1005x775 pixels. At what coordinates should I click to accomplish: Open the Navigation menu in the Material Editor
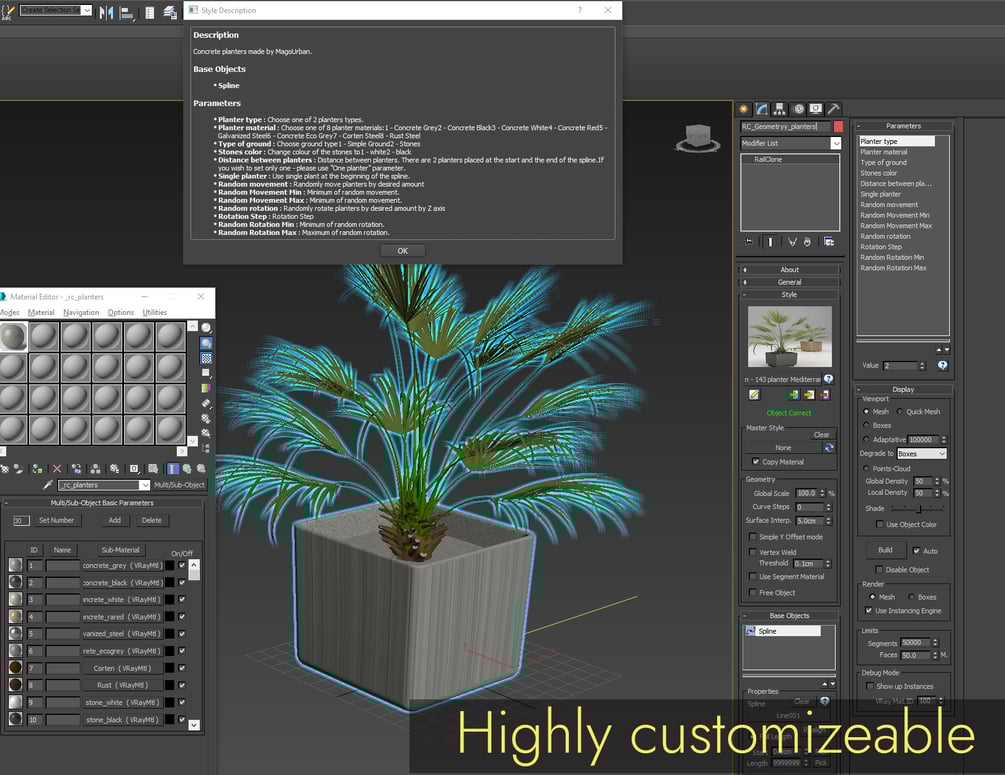[81, 313]
